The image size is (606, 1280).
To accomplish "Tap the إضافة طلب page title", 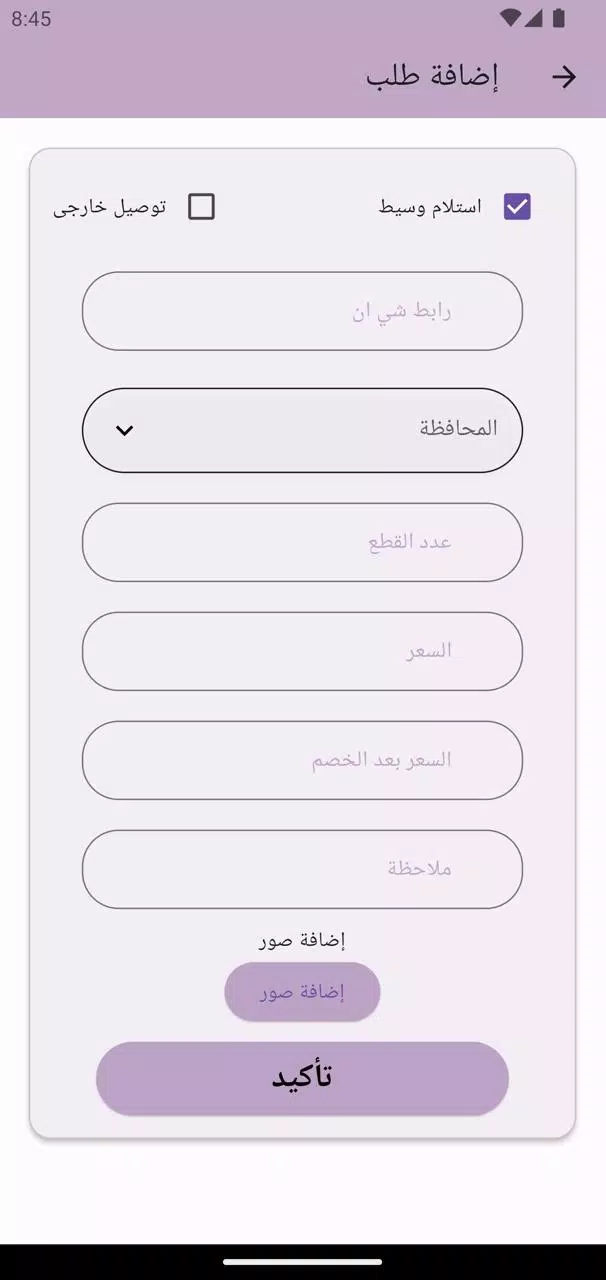I will pos(432,77).
